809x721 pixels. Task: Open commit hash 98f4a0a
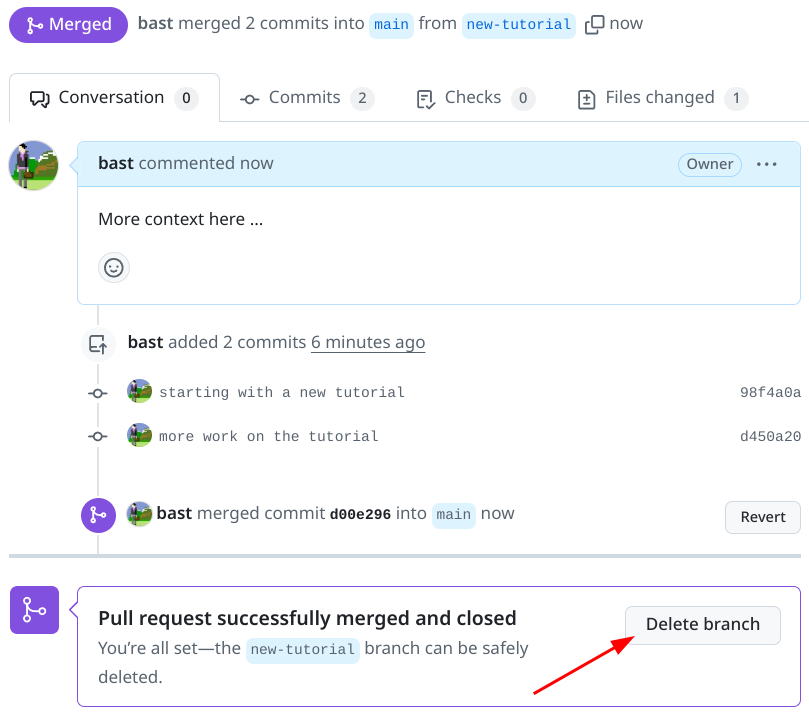click(x=770, y=393)
